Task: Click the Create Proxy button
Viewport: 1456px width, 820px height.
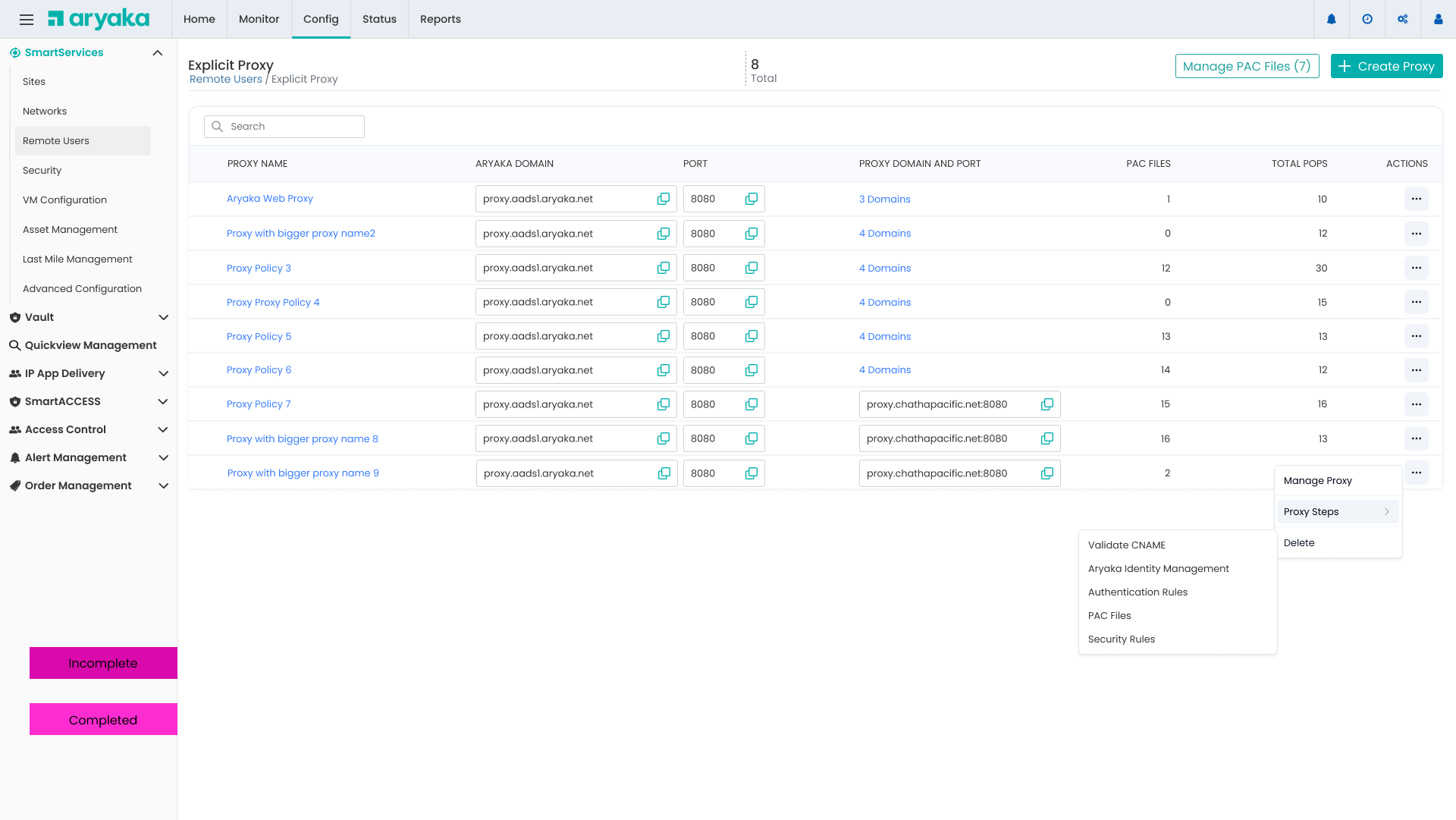Action: (1386, 67)
